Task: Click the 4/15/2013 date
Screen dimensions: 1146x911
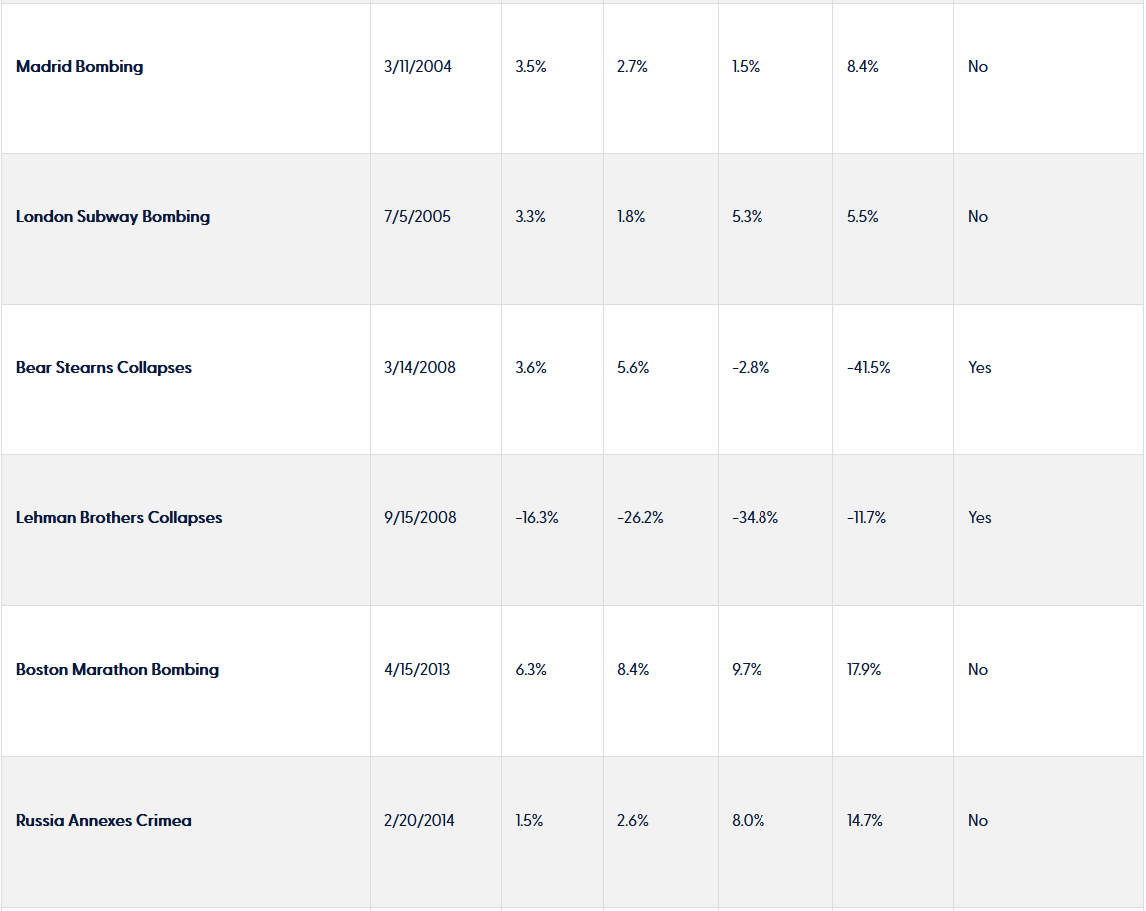Action: click(x=417, y=670)
